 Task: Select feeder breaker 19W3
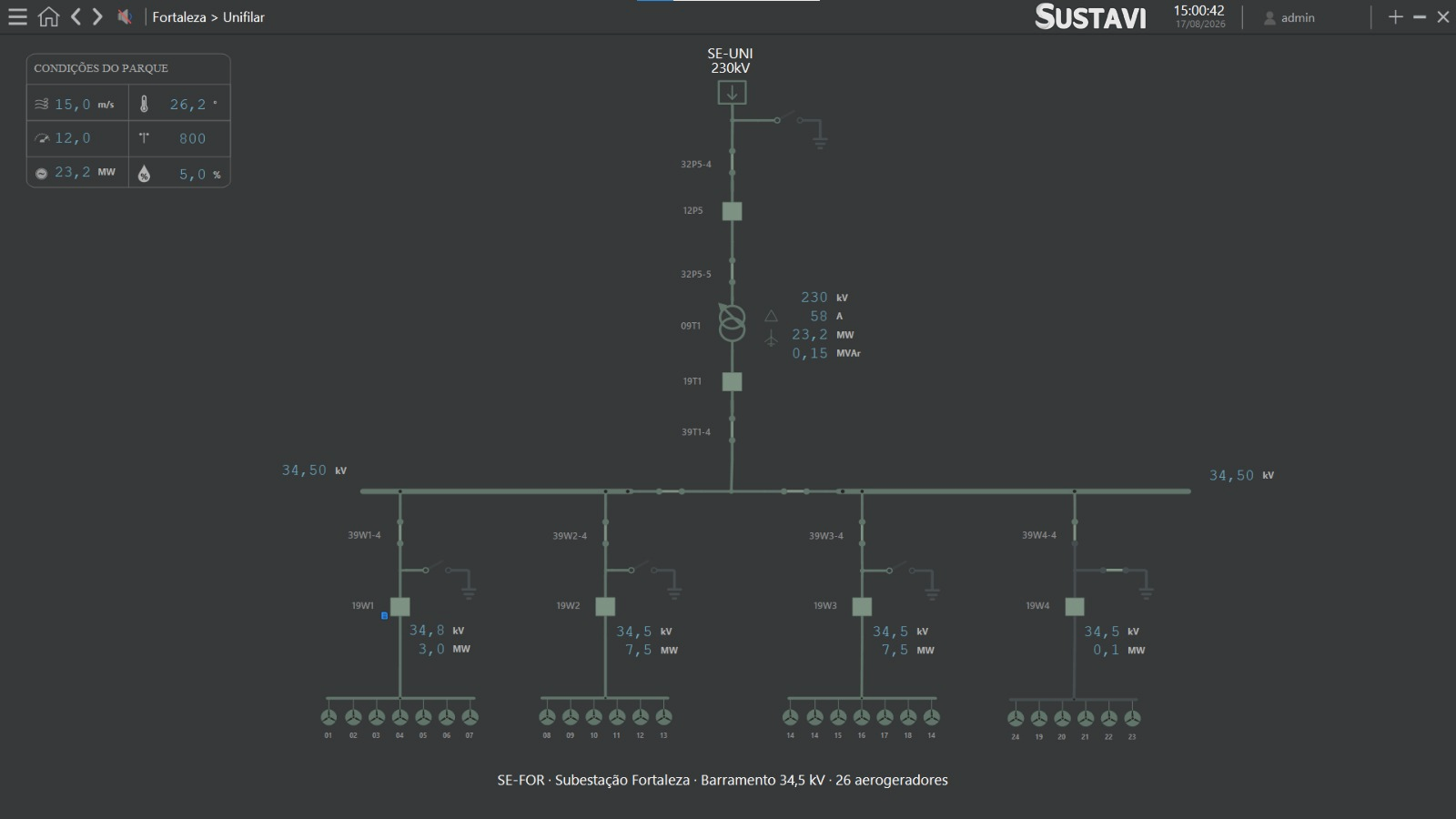point(862,606)
